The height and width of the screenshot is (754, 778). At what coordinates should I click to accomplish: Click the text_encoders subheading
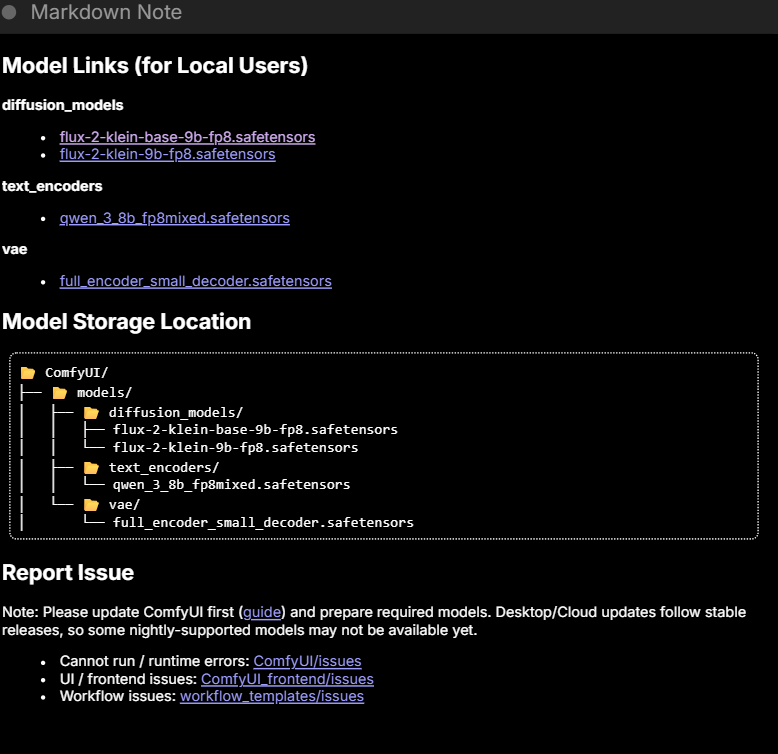[x=52, y=186]
